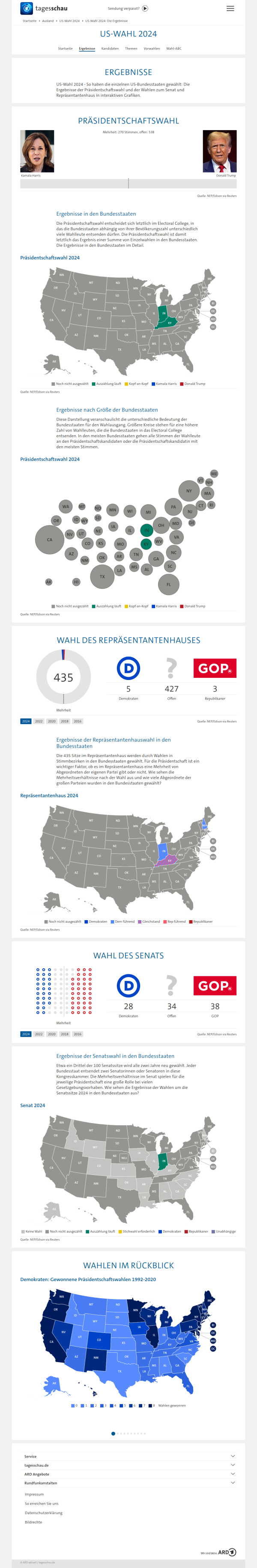This screenshot has height=1568, width=257.
Task: Click the question mark icon for open House seats
Action: pyautogui.click(x=172, y=668)
